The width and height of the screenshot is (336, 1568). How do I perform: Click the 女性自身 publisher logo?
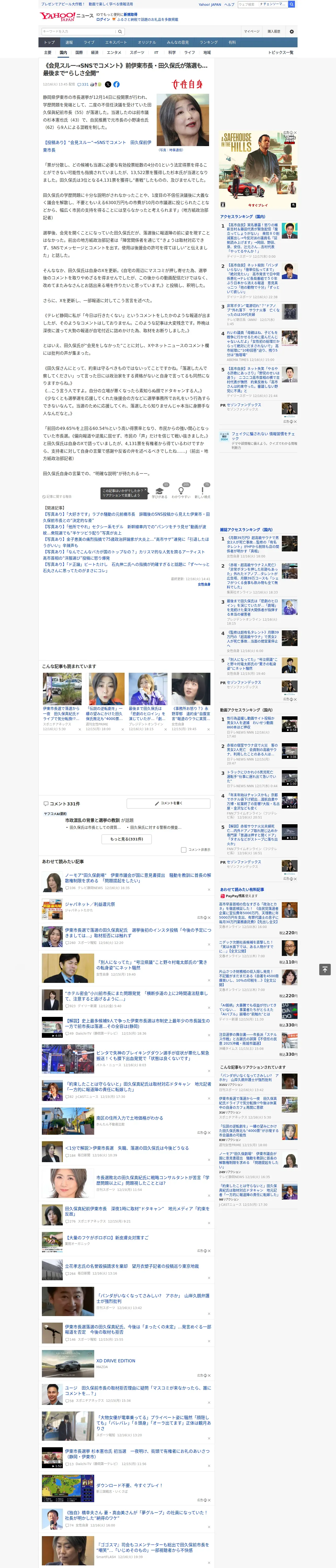pyautogui.click(x=187, y=85)
